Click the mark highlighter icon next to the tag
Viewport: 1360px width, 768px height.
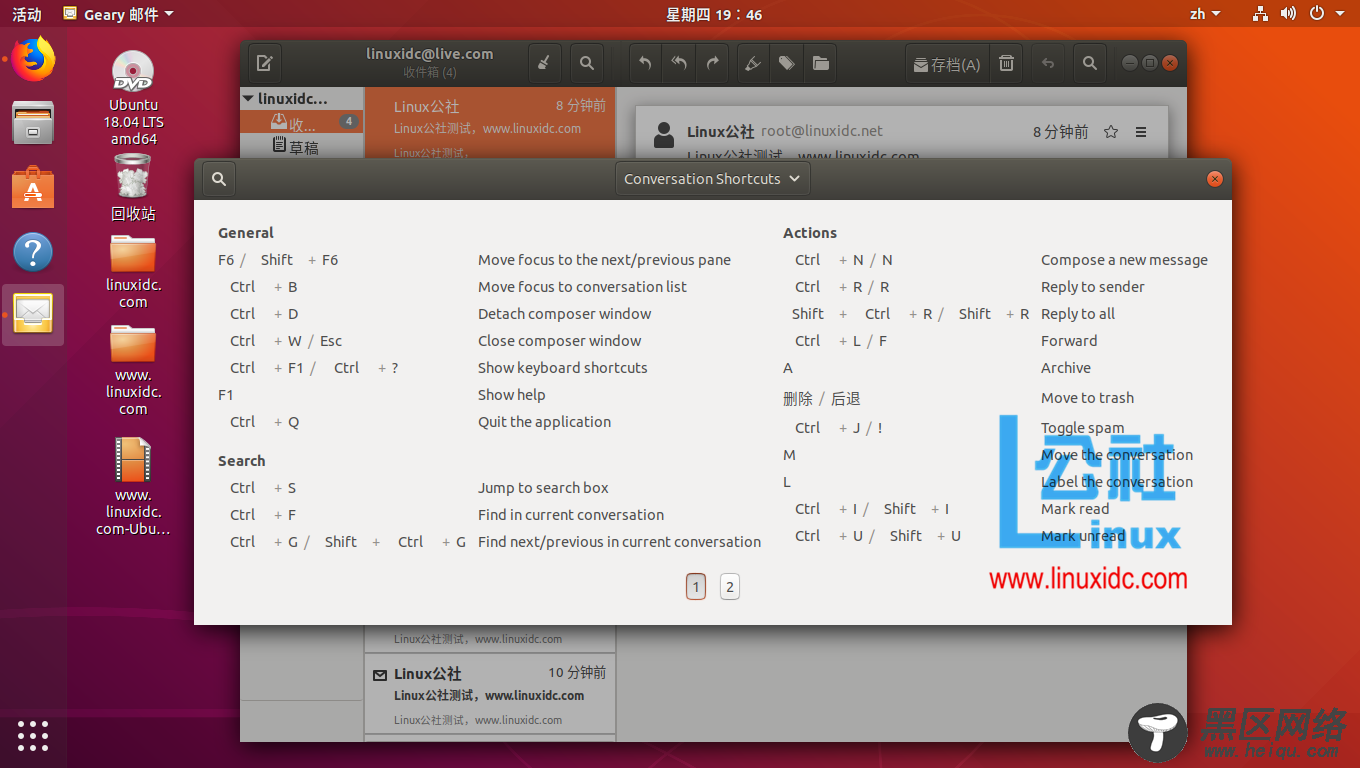[754, 63]
